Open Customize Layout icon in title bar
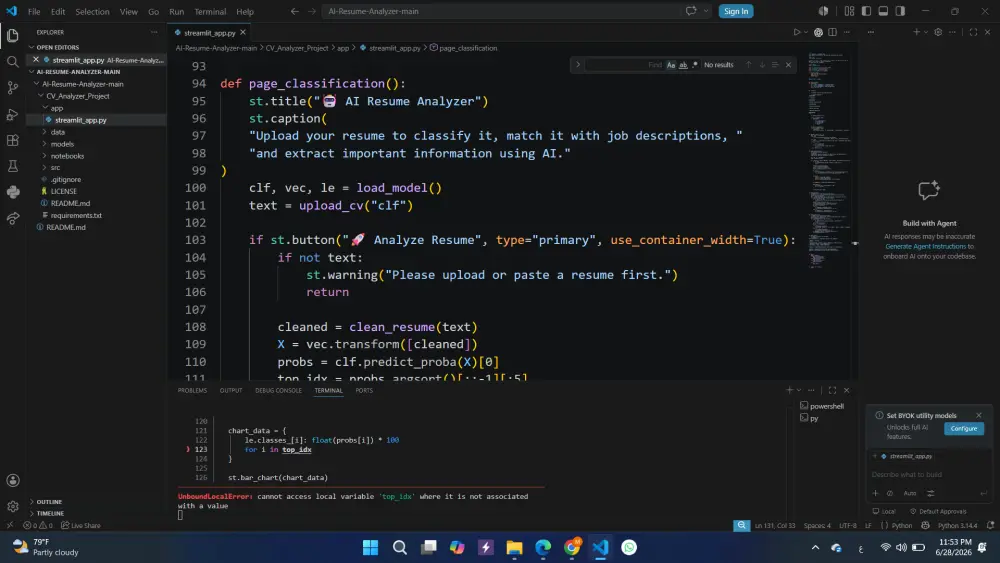This screenshot has width=1000, height=563. click(x=849, y=11)
